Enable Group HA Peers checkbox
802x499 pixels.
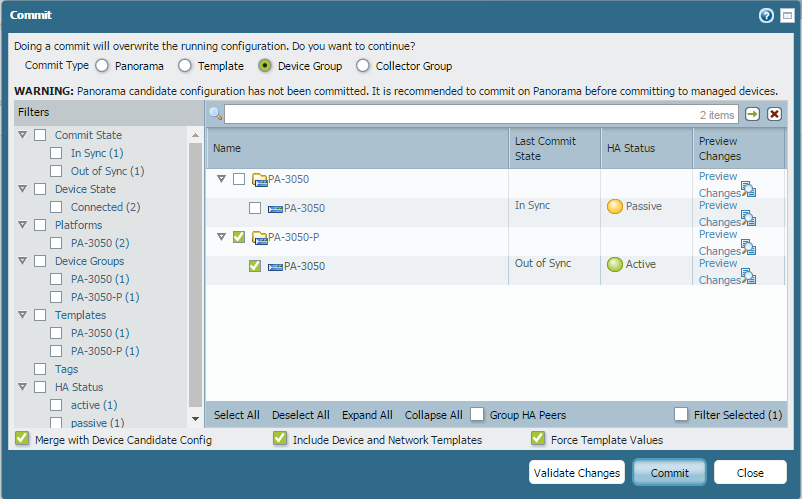pyautogui.click(x=477, y=414)
